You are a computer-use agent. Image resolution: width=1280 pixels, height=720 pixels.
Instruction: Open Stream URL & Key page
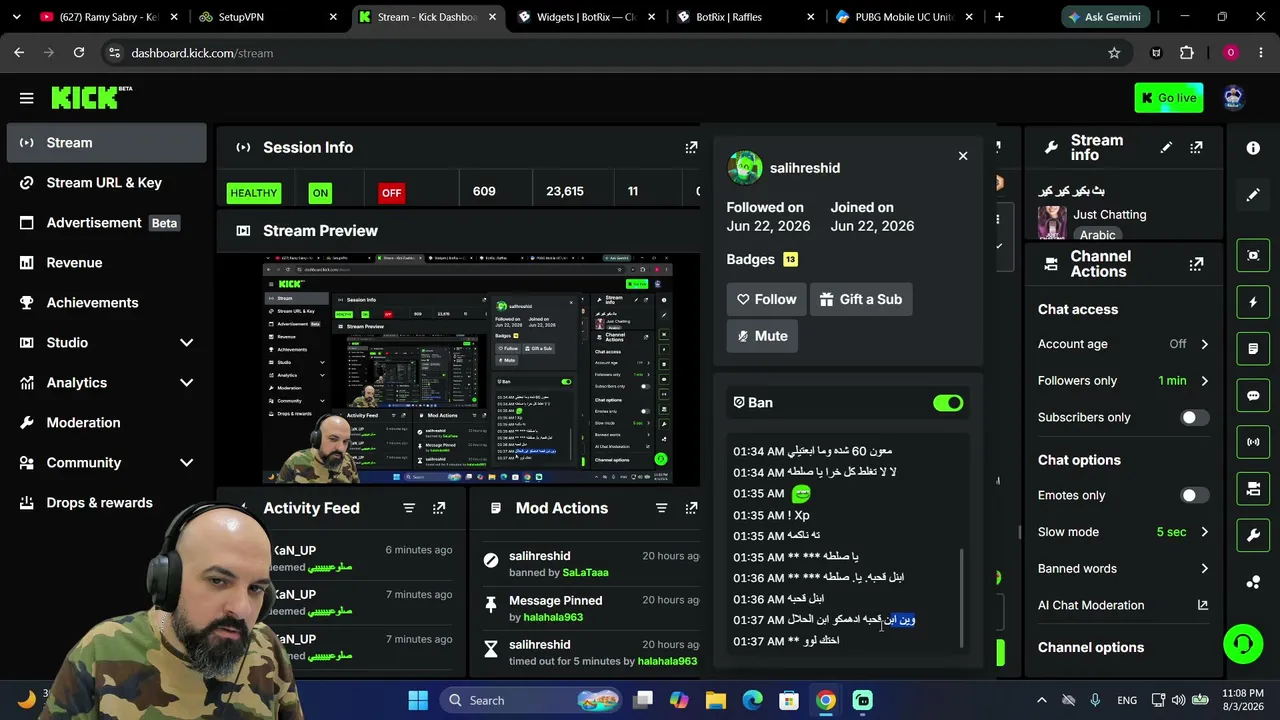(106, 183)
